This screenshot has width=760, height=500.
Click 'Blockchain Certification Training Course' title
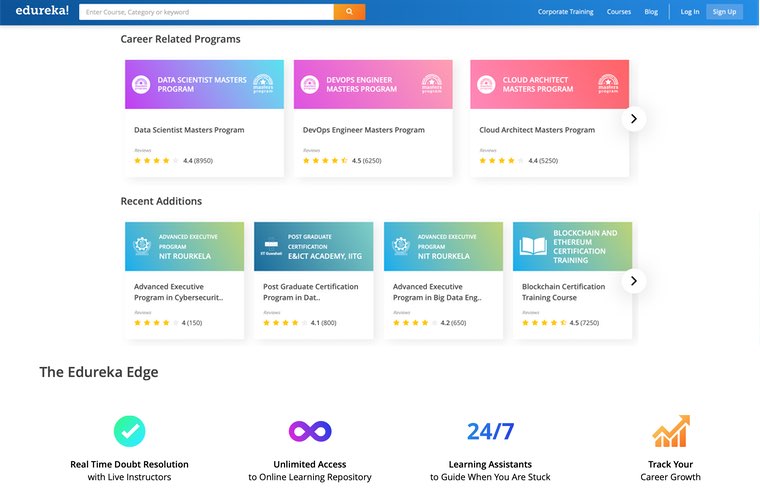point(563,292)
